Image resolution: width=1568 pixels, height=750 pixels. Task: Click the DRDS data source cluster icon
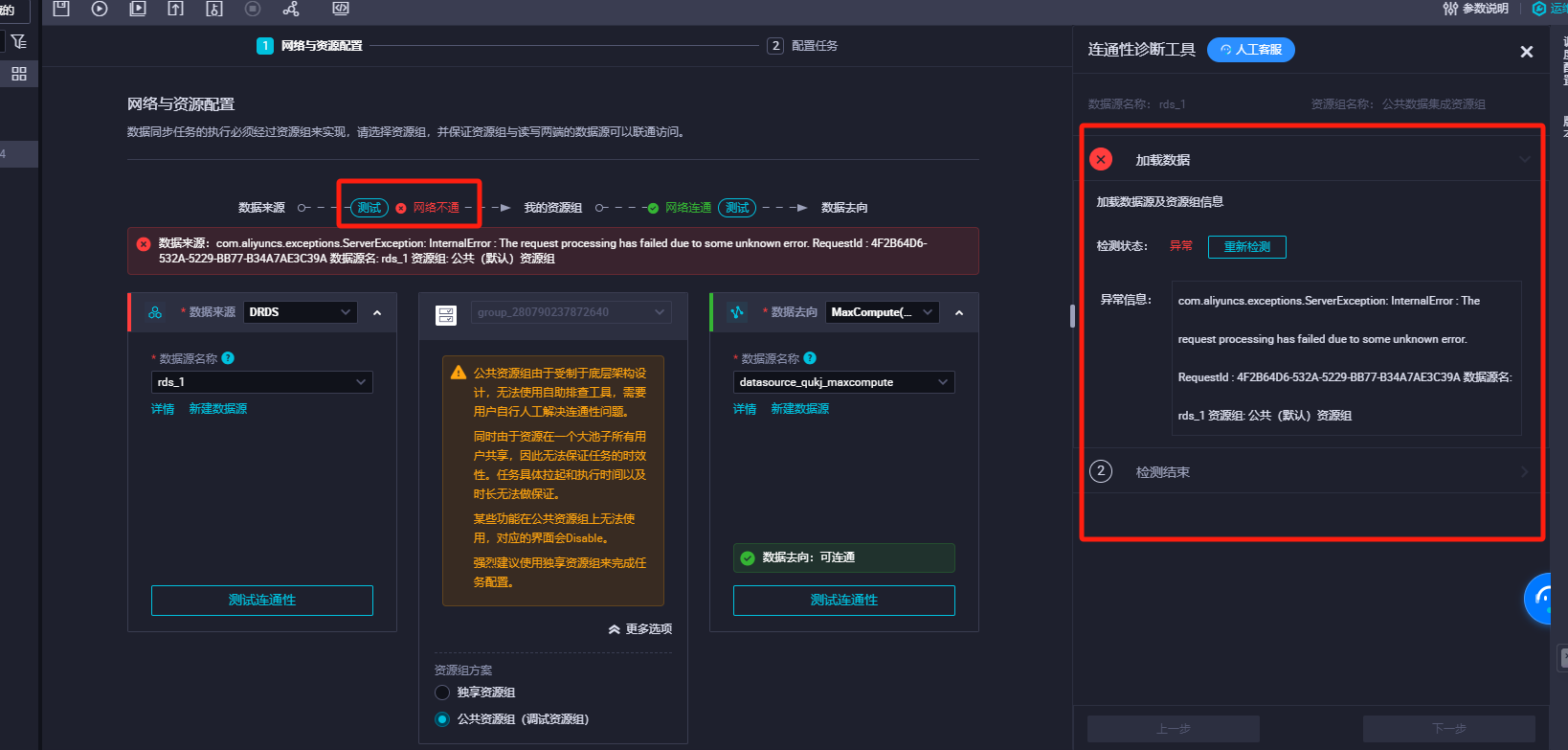point(155,312)
